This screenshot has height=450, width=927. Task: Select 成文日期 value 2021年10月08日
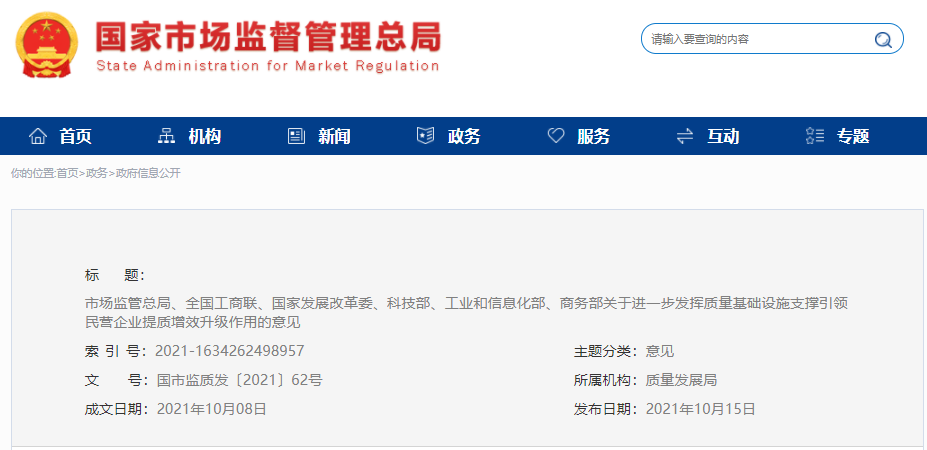tap(212, 409)
